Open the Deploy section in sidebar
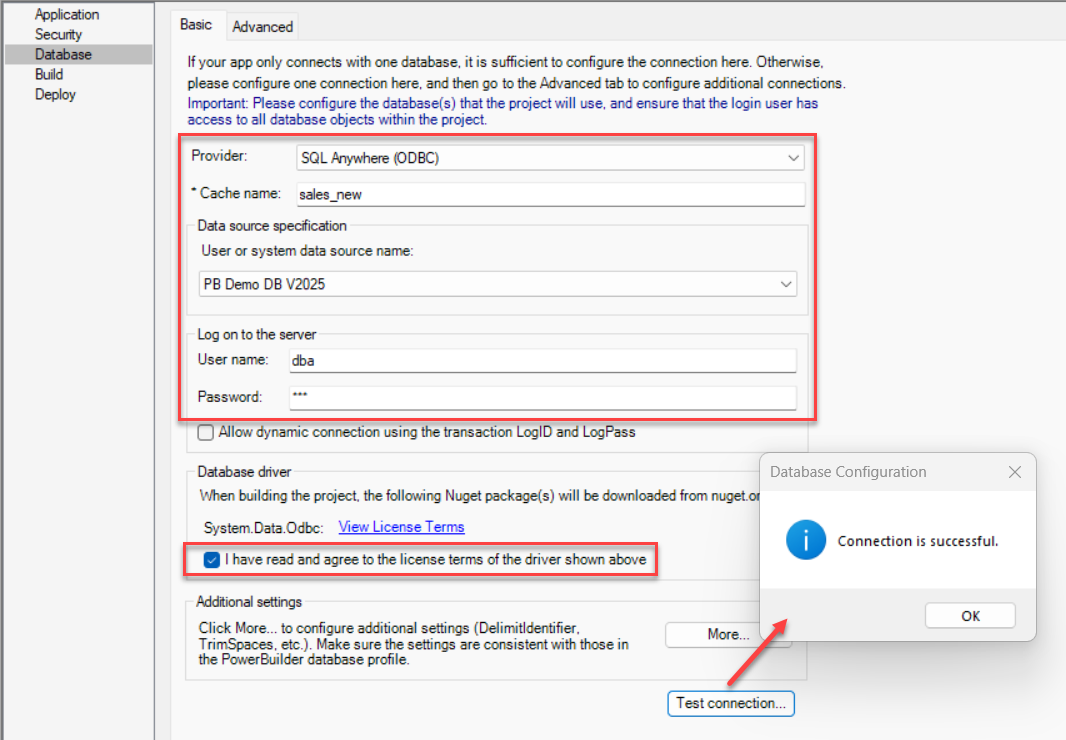This screenshot has width=1066, height=740. 55,94
